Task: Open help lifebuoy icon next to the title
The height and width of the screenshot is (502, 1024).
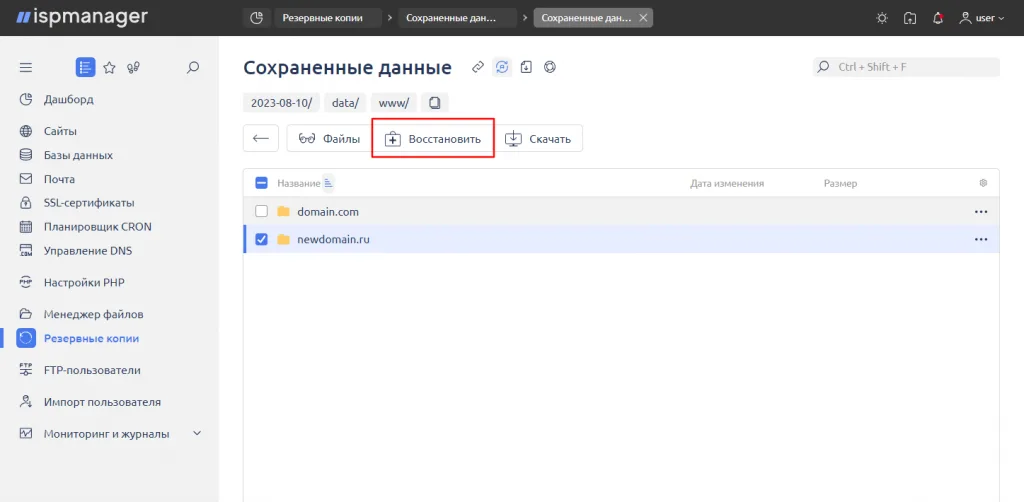Action: coord(550,67)
